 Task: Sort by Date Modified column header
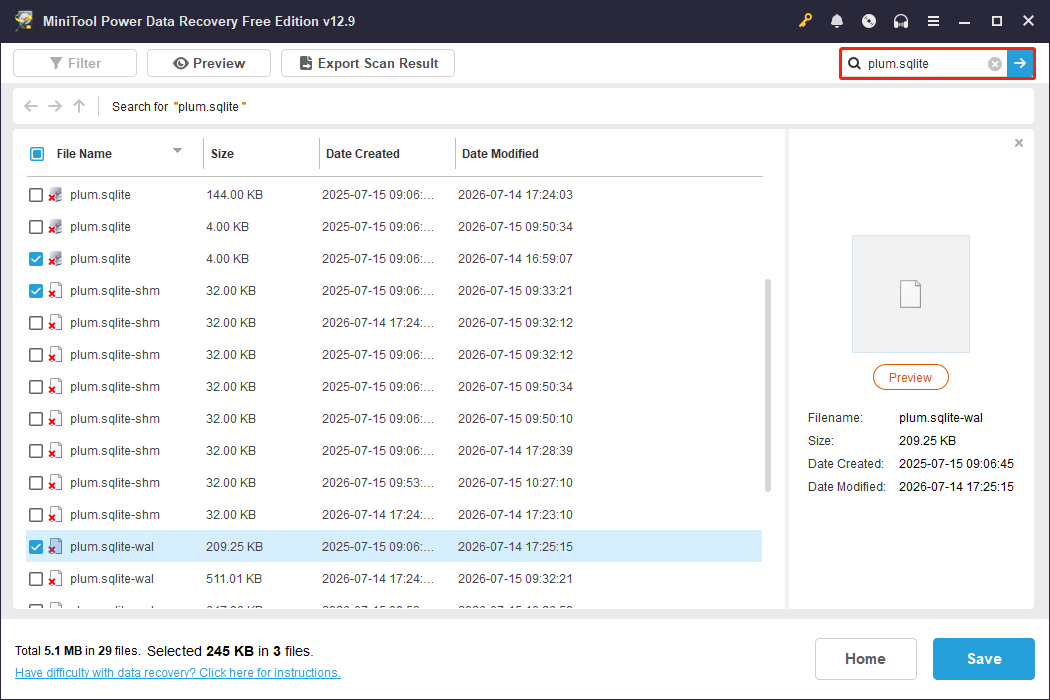[x=500, y=153]
